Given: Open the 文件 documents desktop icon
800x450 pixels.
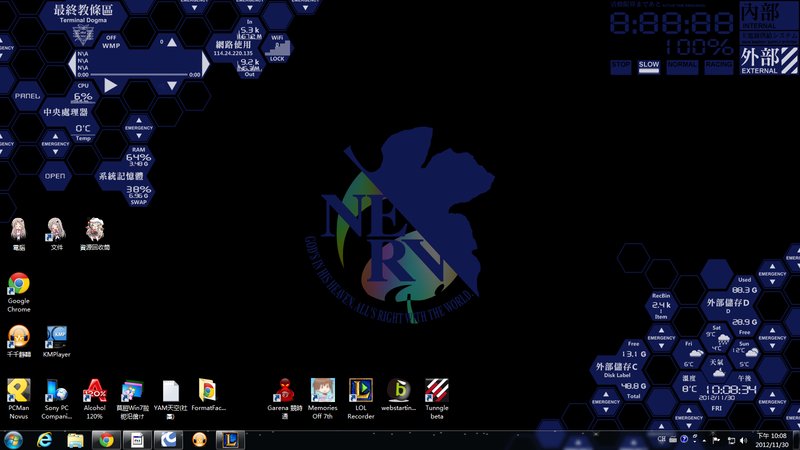Looking at the screenshot, I should [57, 234].
